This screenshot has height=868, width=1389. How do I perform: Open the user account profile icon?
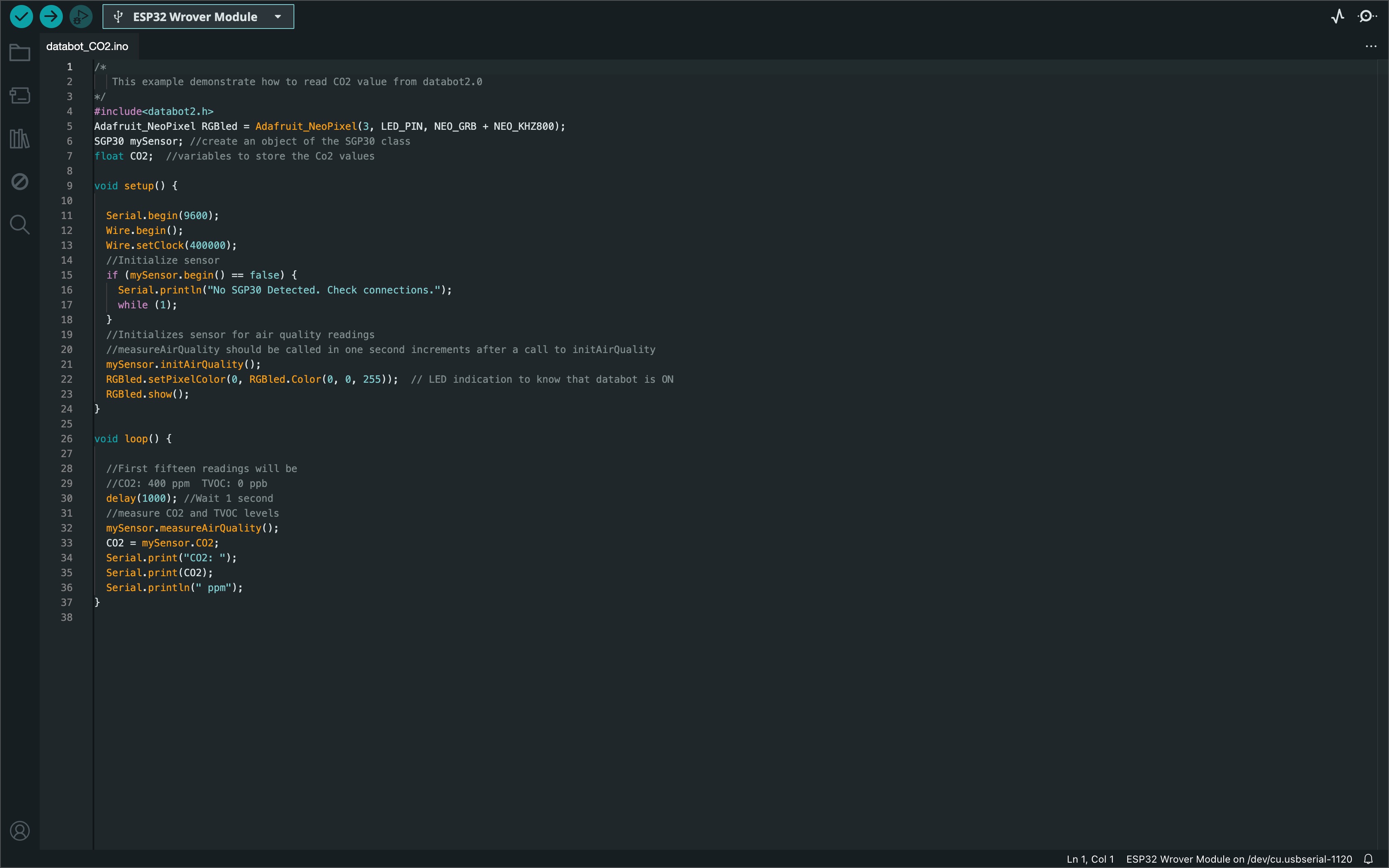tap(20, 831)
